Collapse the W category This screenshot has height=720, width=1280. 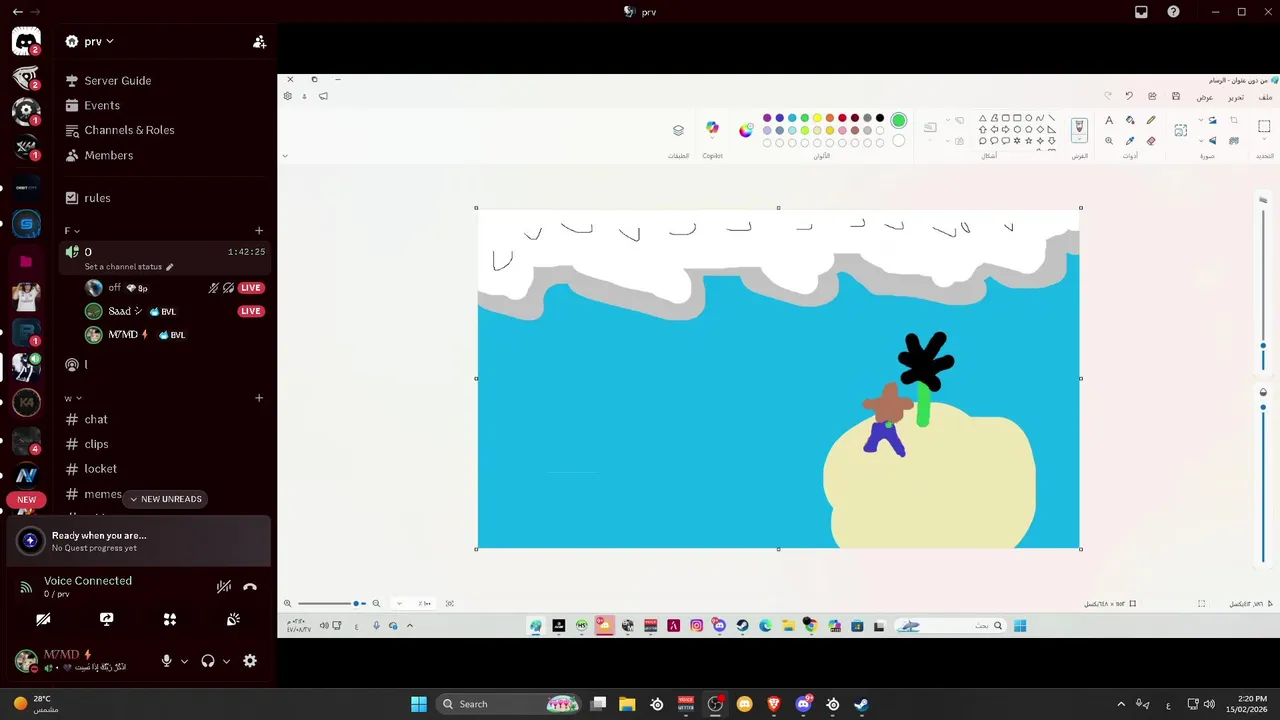click(72, 398)
